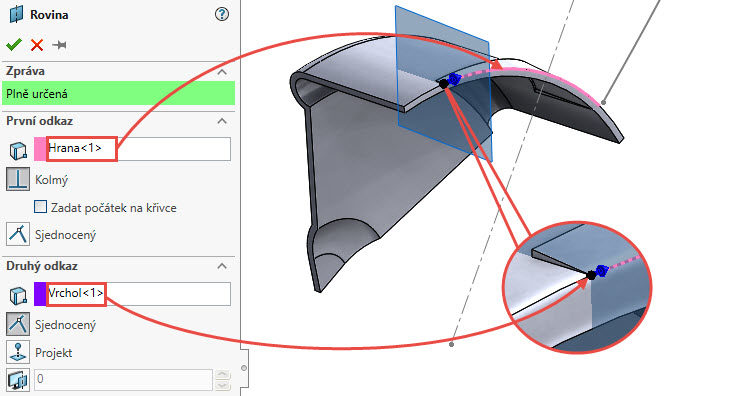750x396 pixels.
Task: Open help for Rovina feature
Action: pos(221,14)
